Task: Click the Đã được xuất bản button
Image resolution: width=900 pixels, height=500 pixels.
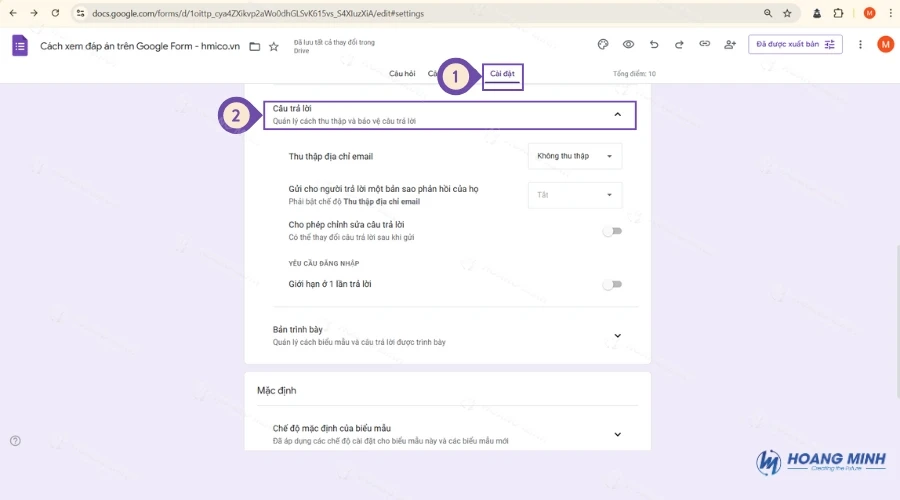Action: click(795, 44)
